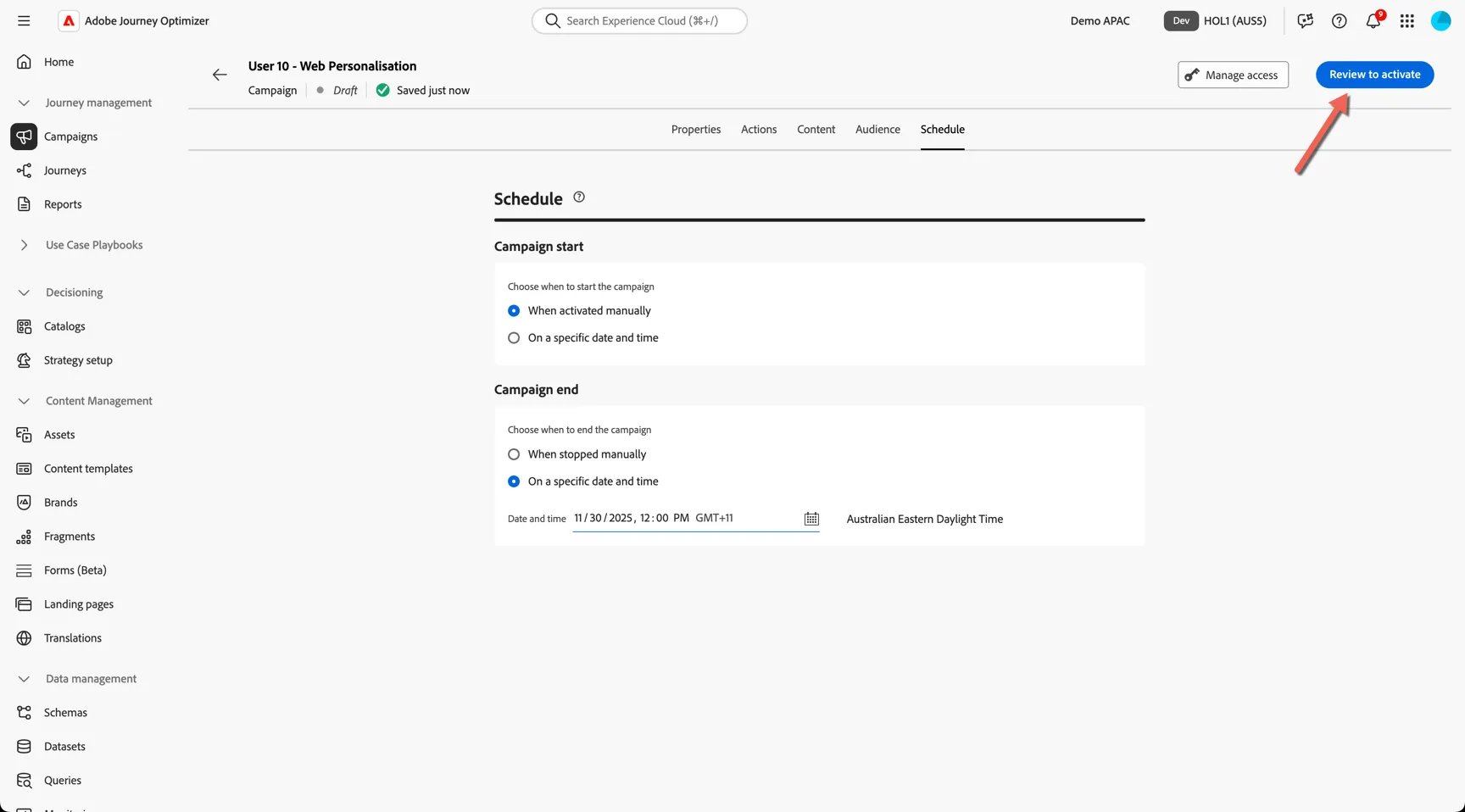Click the Search Experience Cloud field
Screen dimensions: 1465x812
(x=639, y=20)
